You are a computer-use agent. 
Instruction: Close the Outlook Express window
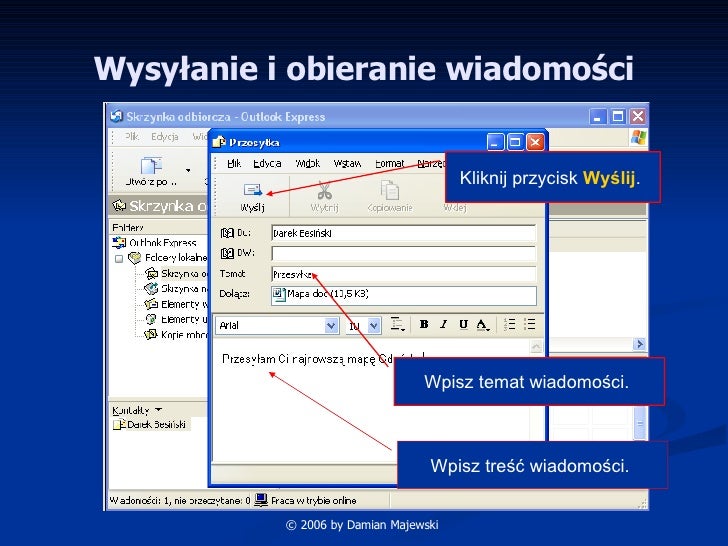(638, 116)
